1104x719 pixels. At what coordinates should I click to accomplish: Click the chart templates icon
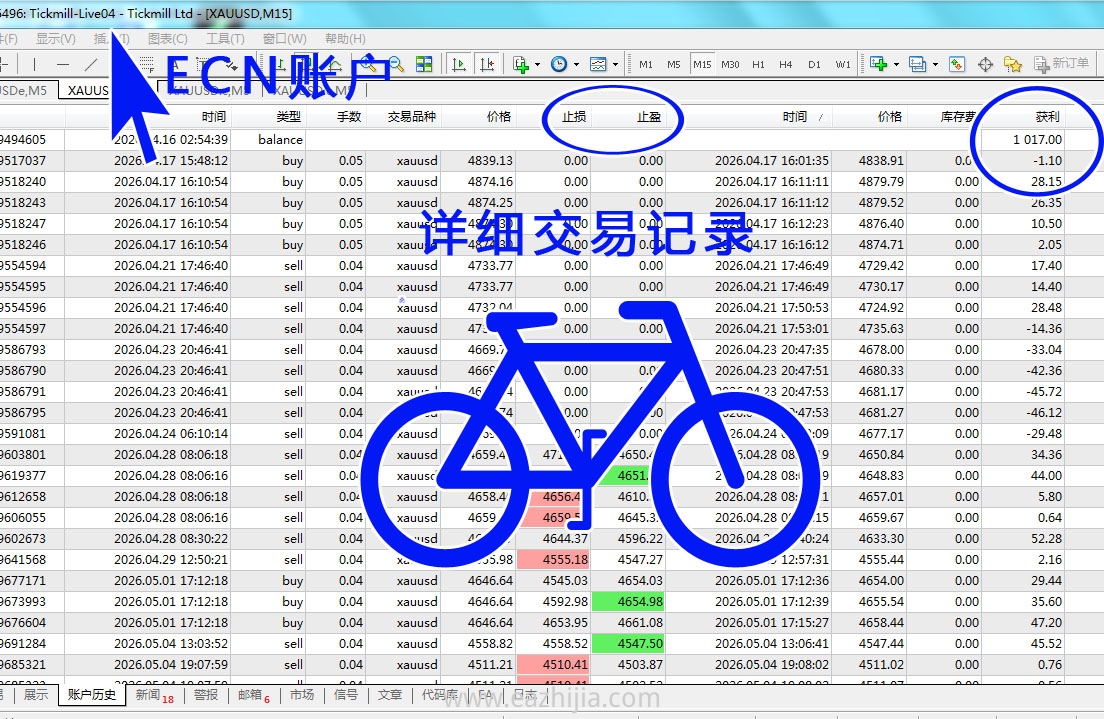click(598, 64)
